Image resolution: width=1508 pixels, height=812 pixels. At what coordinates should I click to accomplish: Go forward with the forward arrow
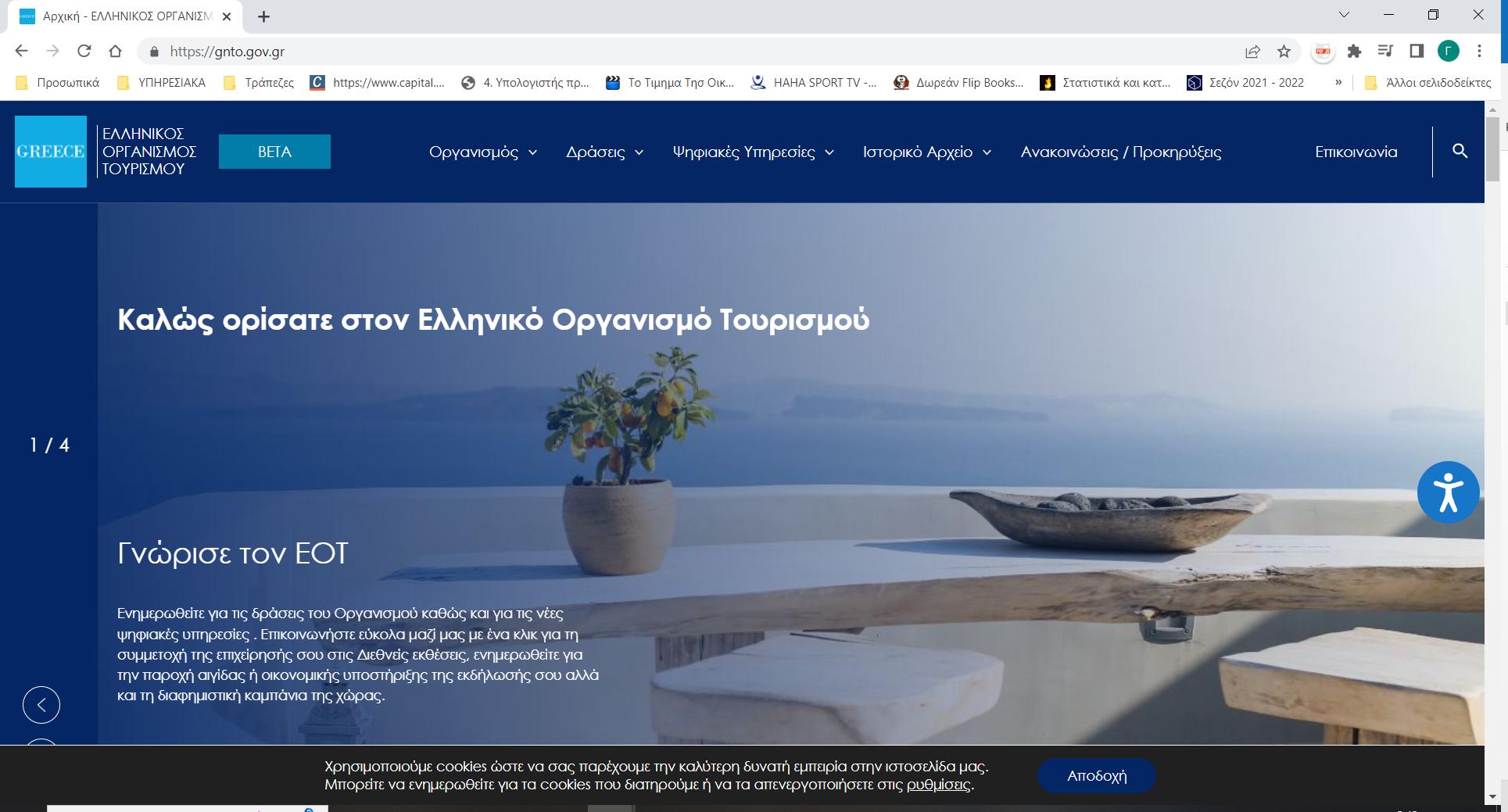52,51
